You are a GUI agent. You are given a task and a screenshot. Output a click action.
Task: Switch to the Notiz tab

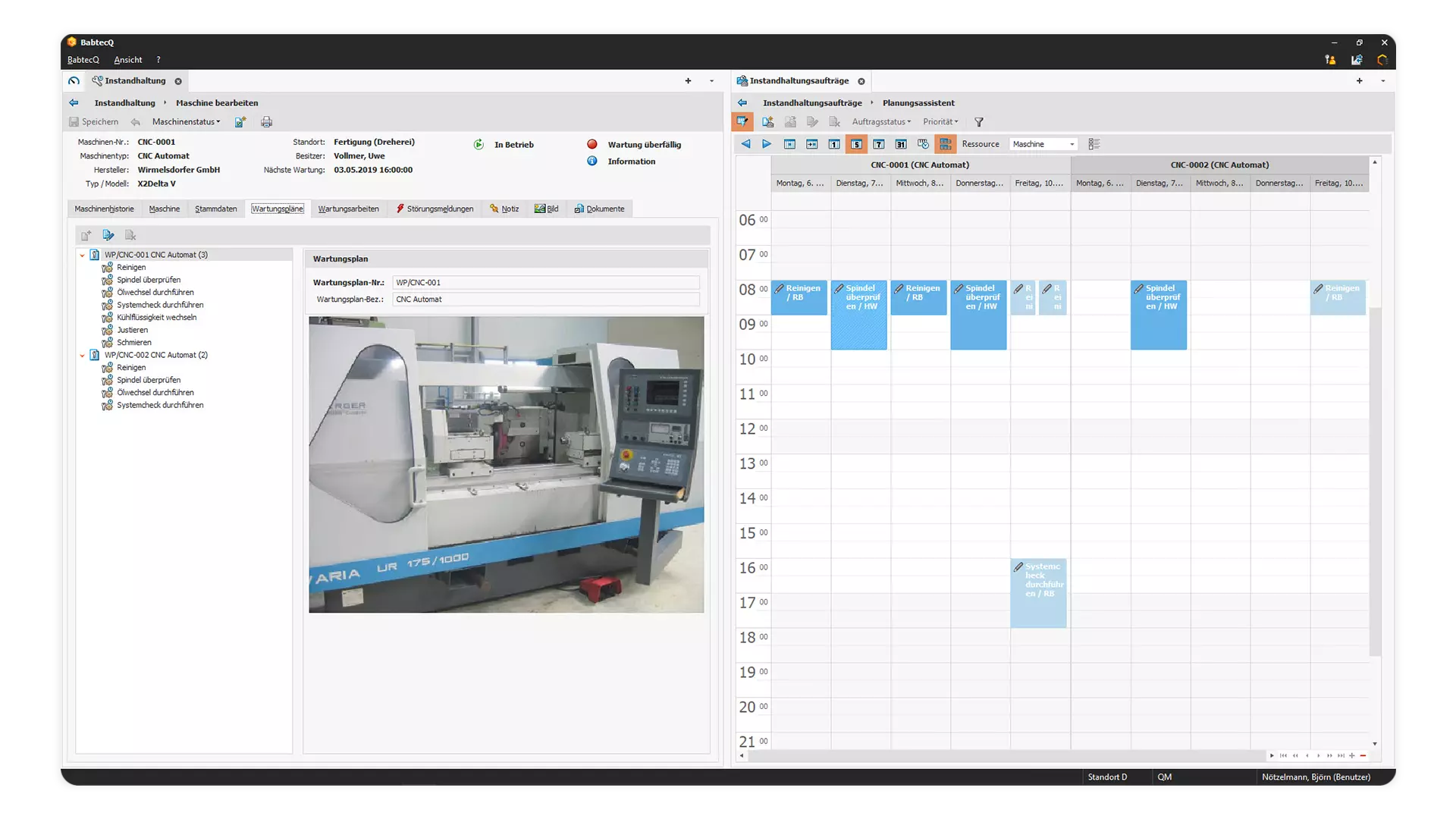coord(504,209)
